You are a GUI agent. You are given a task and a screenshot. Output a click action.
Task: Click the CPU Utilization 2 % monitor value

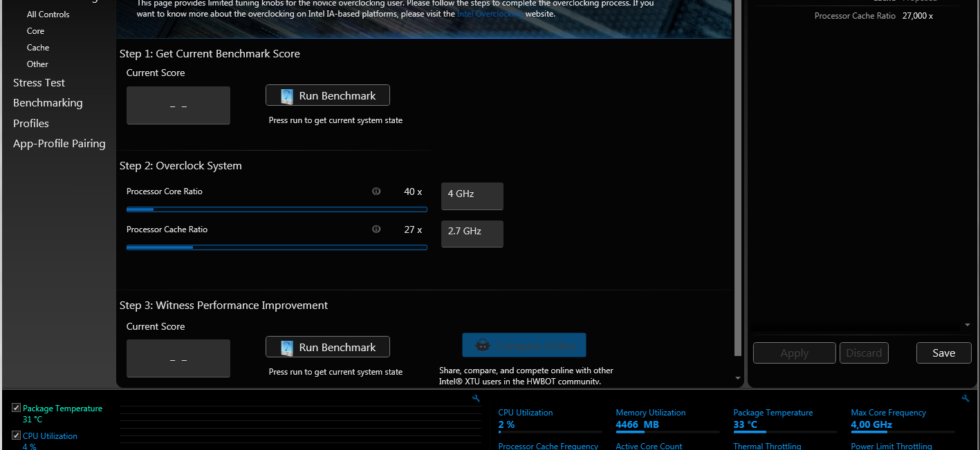point(506,425)
